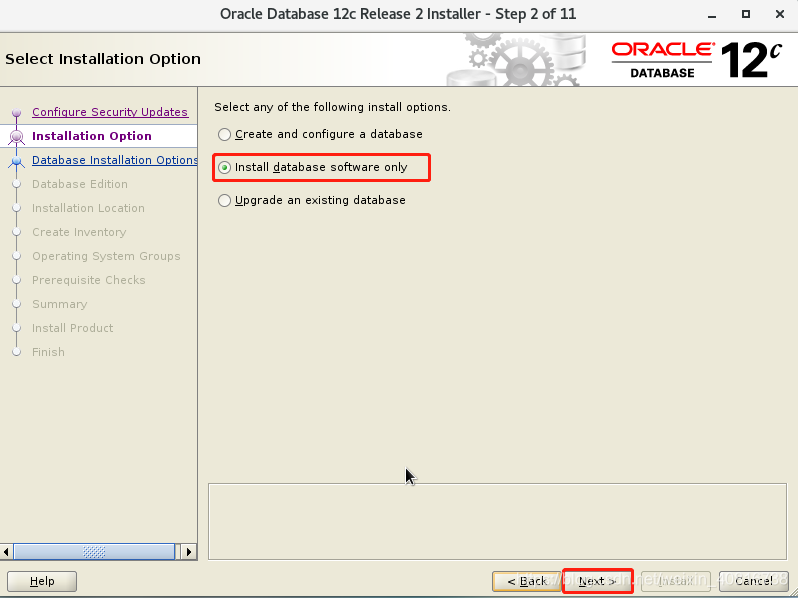The image size is (798, 598).
Task: Click Summary step text
Action: coord(60,304)
